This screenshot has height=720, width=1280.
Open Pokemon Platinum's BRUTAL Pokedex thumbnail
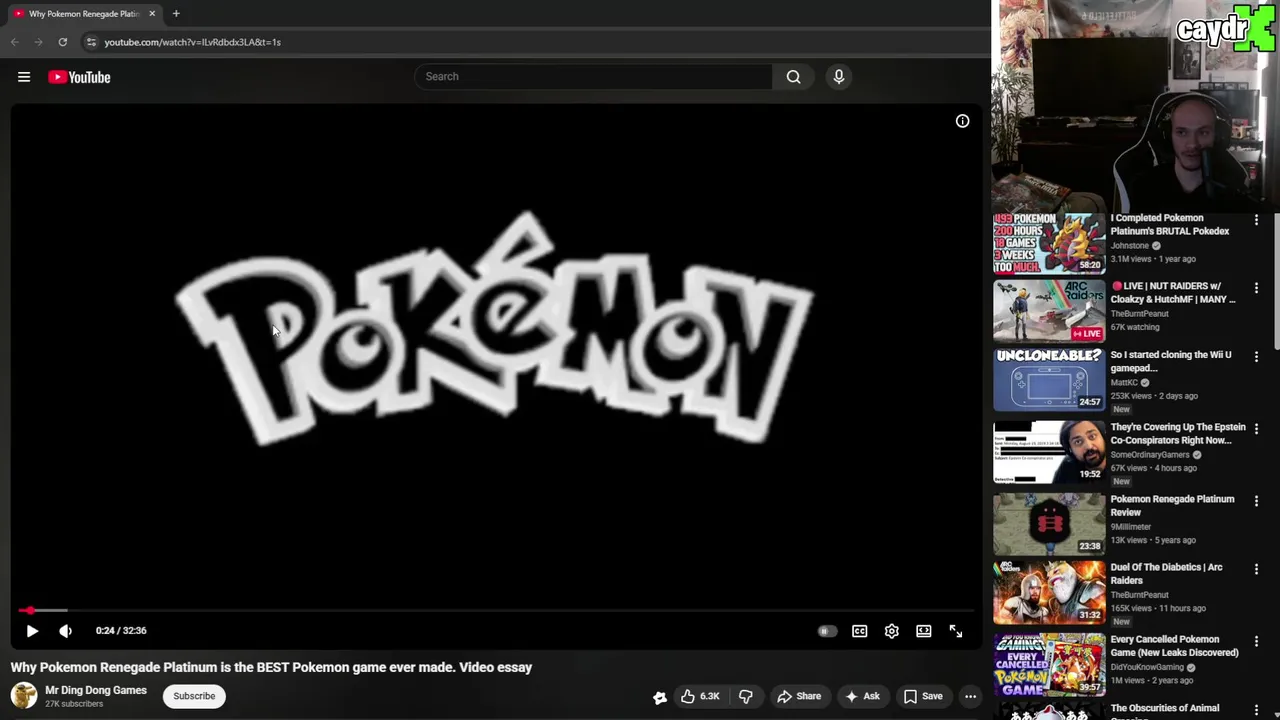[1049, 243]
